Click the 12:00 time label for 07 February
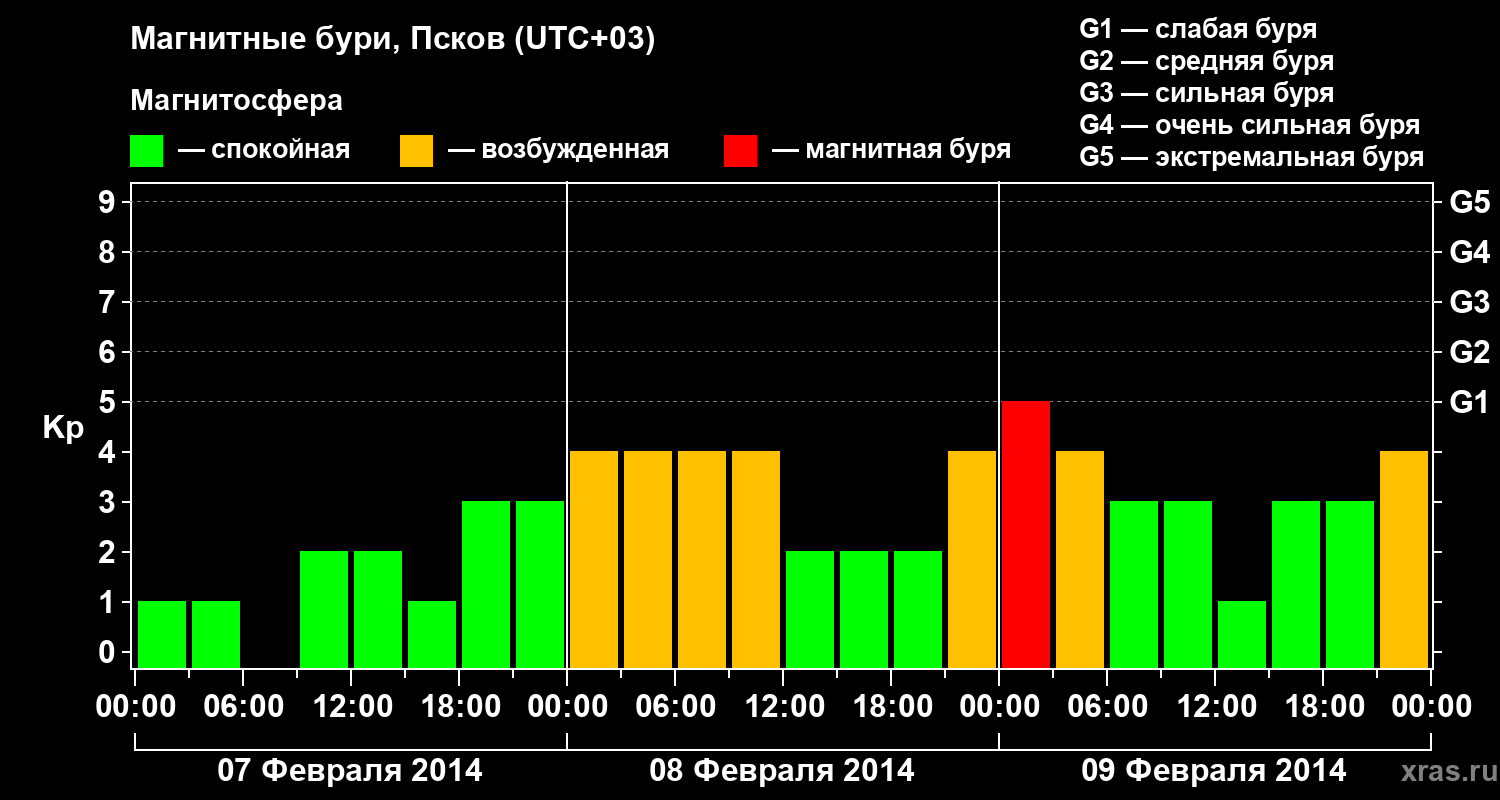The height and width of the screenshot is (800, 1500). pyautogui.click(x=351, y=707)
